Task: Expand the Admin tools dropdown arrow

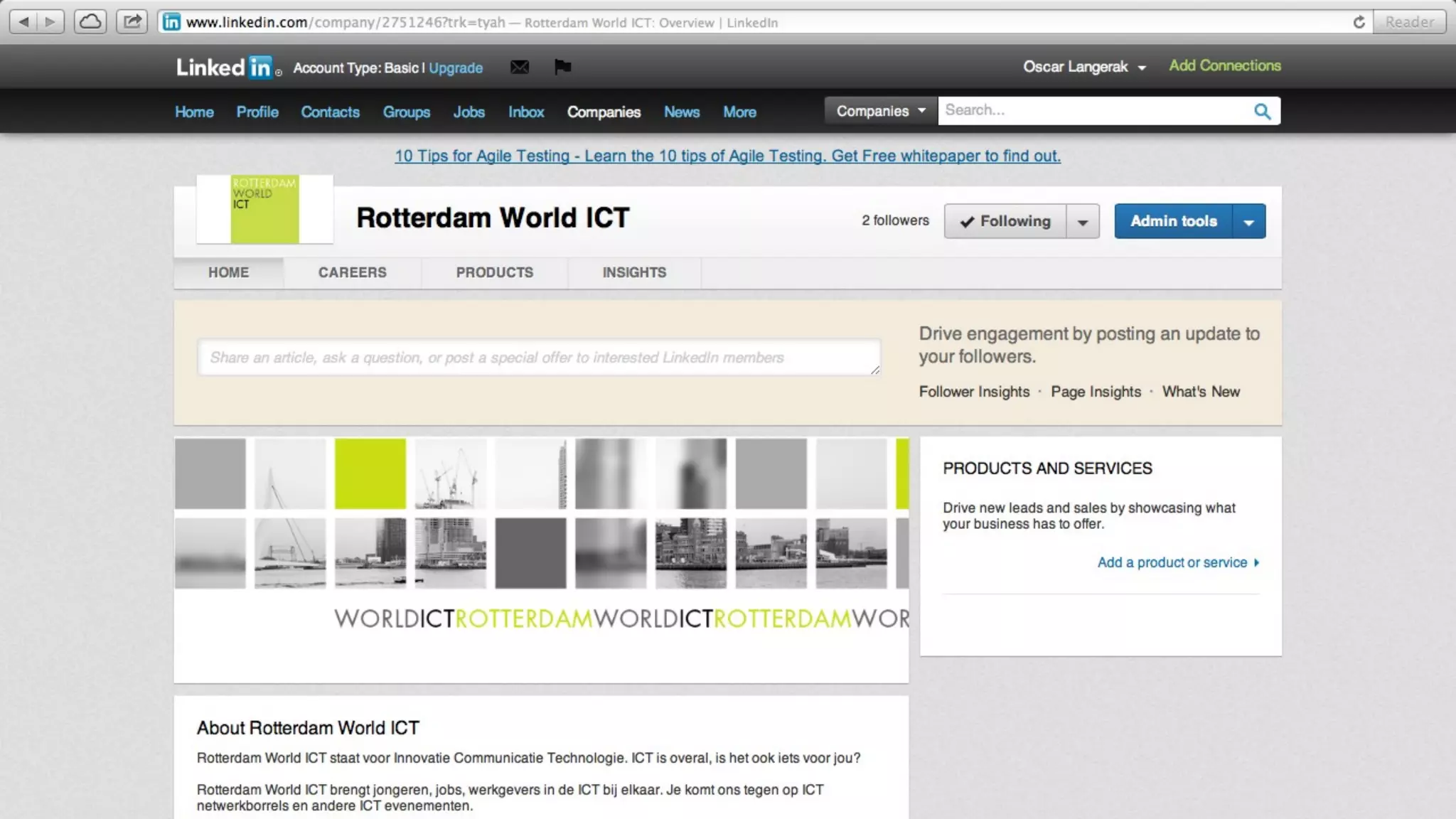Action: (x=1248, y=222)
